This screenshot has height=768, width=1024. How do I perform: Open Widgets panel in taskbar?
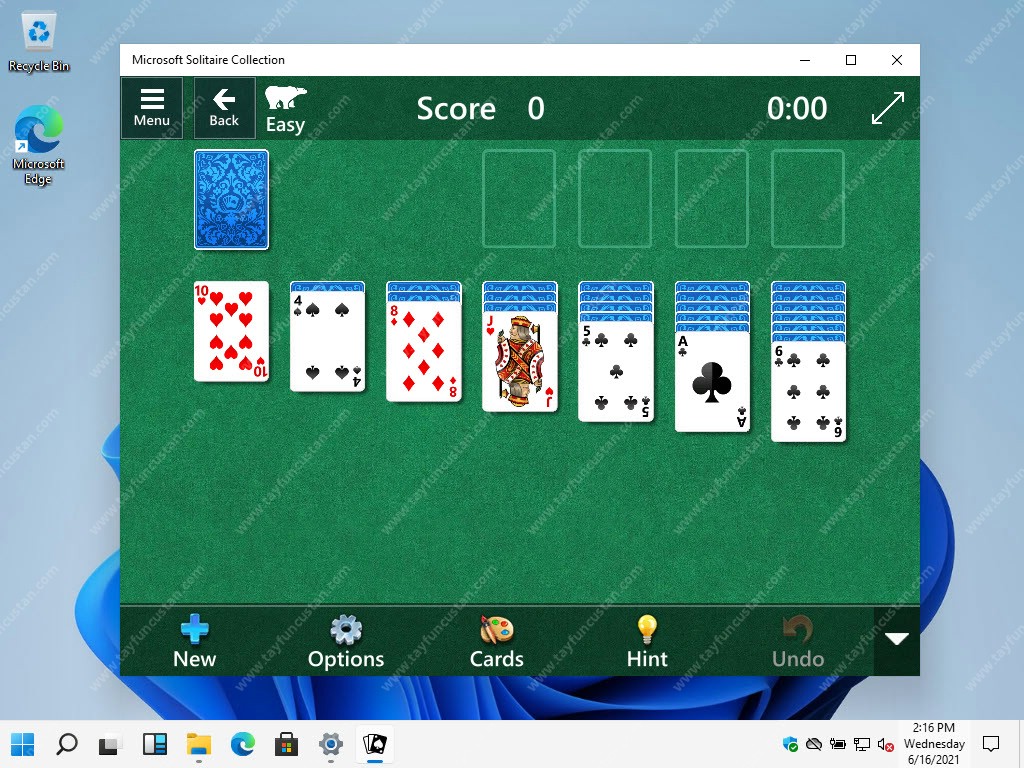coord(155,743)
